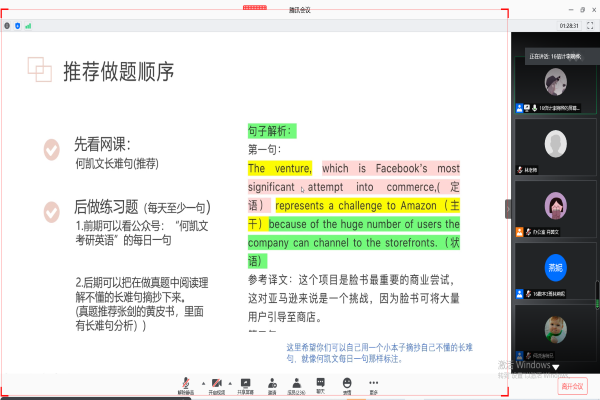This screenshot has width=600, height=400.
Task: Click the blue security shield icon
Action: point(18,25)
